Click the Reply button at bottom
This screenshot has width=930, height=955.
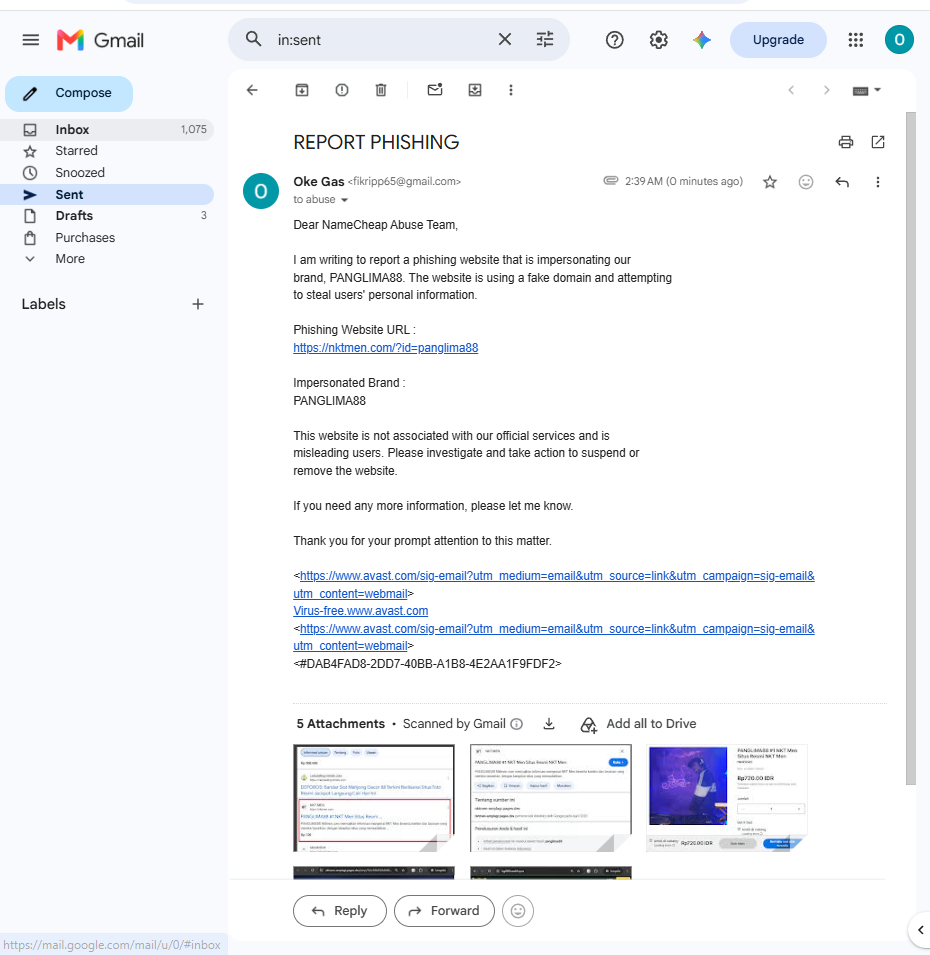[340, 911]
